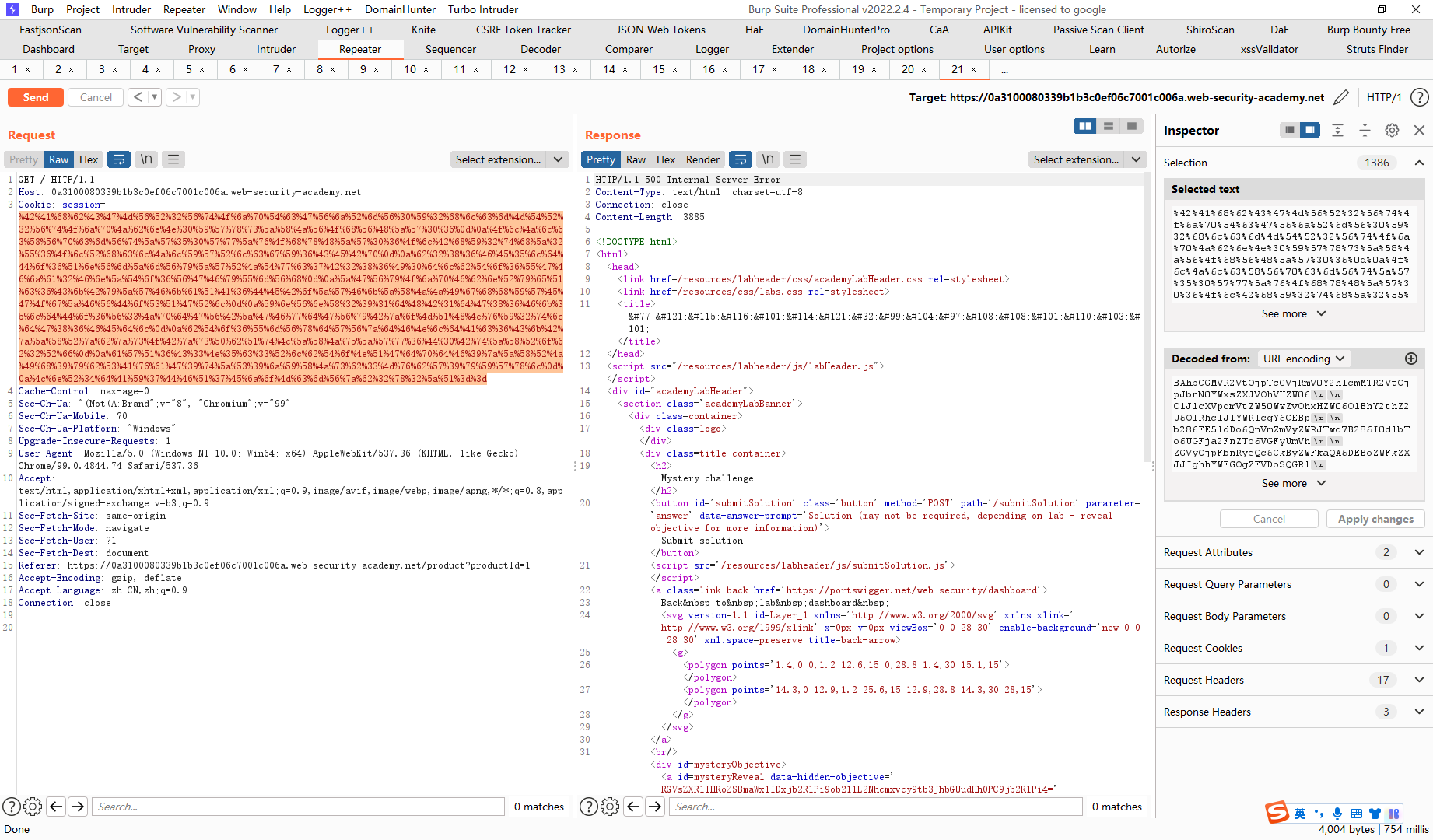The image size is (1433, 840).
Task: Open the Repeater help question mark icon
Action: pyautogui.click(x=1420, y=97)
